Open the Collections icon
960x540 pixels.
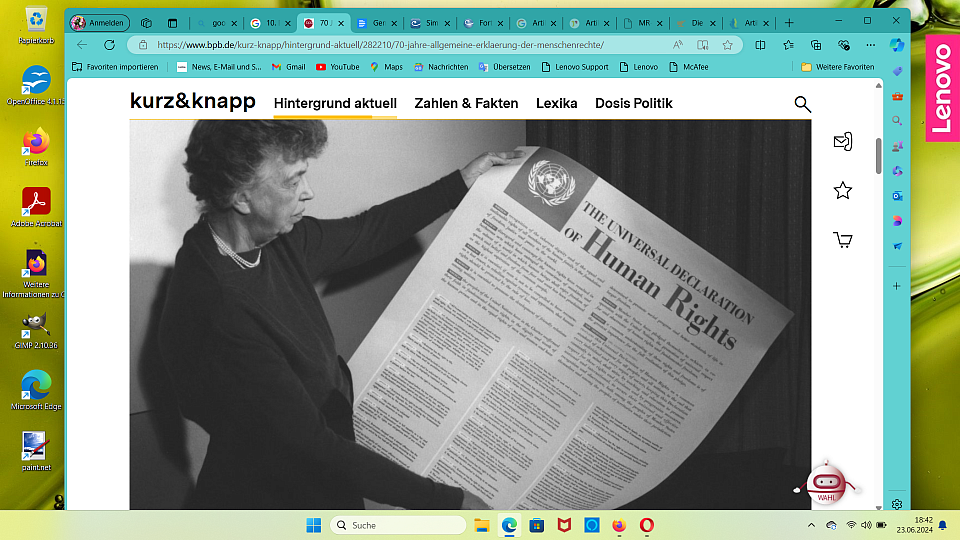(x=816, y=45)
